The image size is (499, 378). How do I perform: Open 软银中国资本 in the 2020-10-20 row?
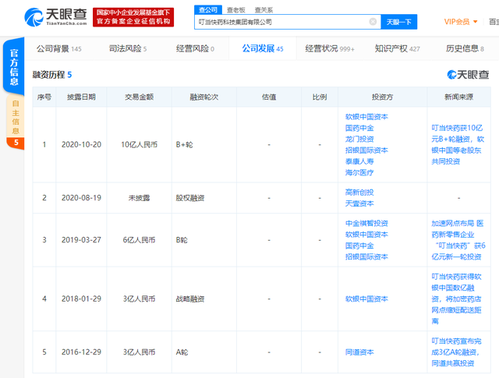click(367, 117)
